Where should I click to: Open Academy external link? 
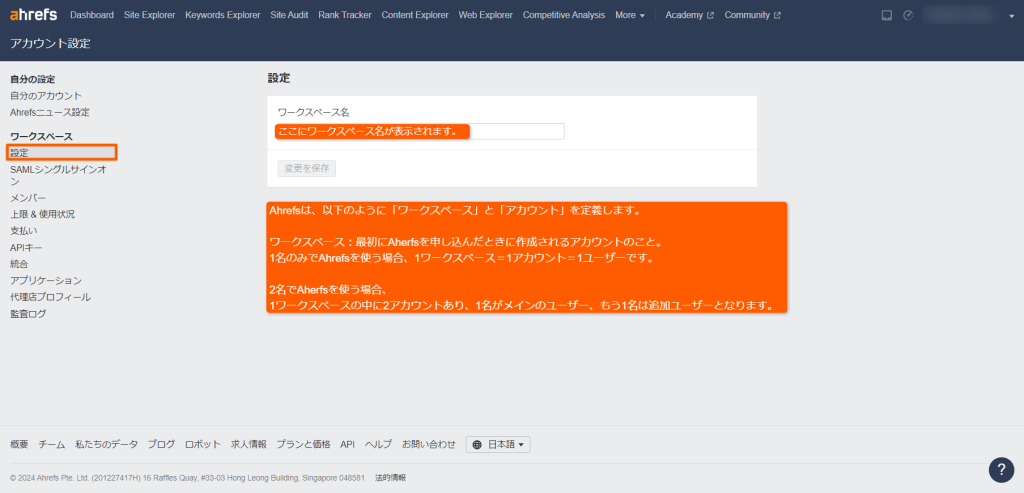tap(689, 15)
